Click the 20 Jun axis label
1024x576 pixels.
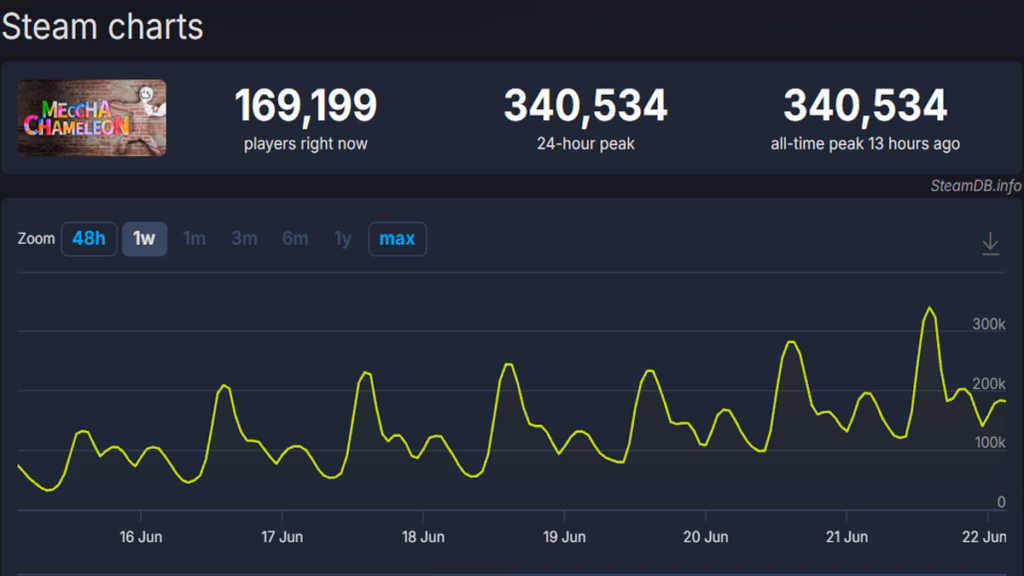point(705,537)
